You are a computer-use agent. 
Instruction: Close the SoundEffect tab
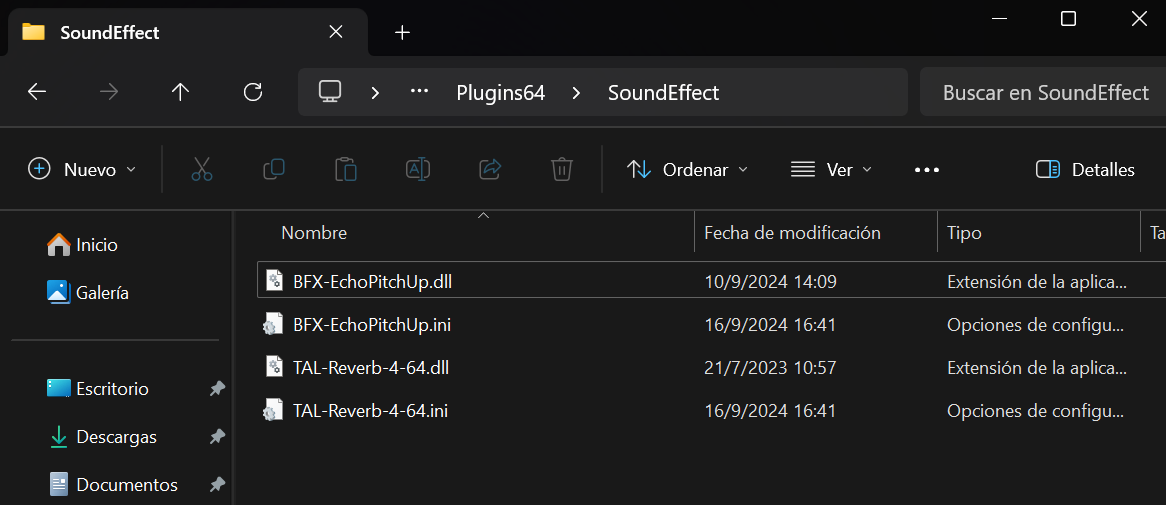336,32
